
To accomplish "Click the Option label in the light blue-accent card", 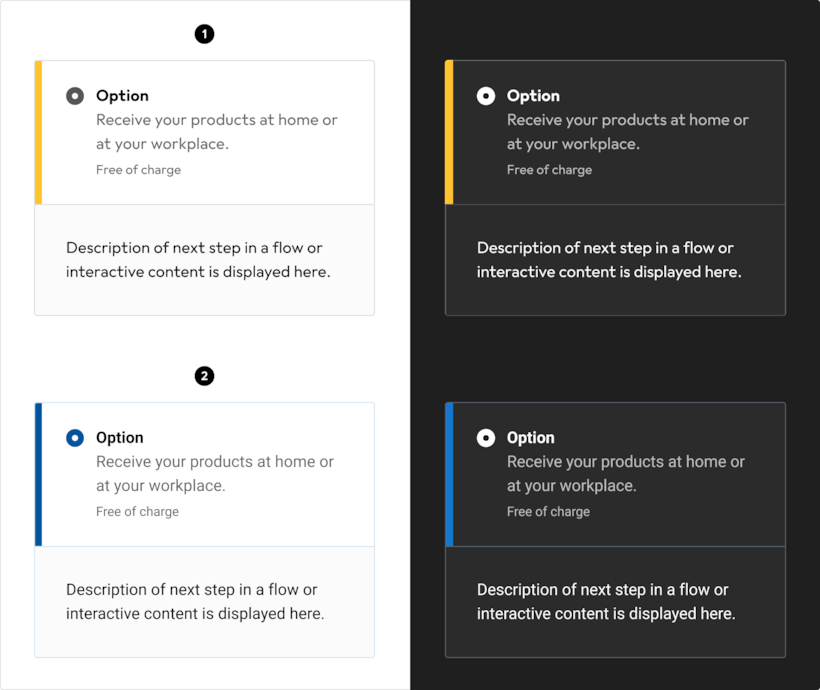I will 120,438.
